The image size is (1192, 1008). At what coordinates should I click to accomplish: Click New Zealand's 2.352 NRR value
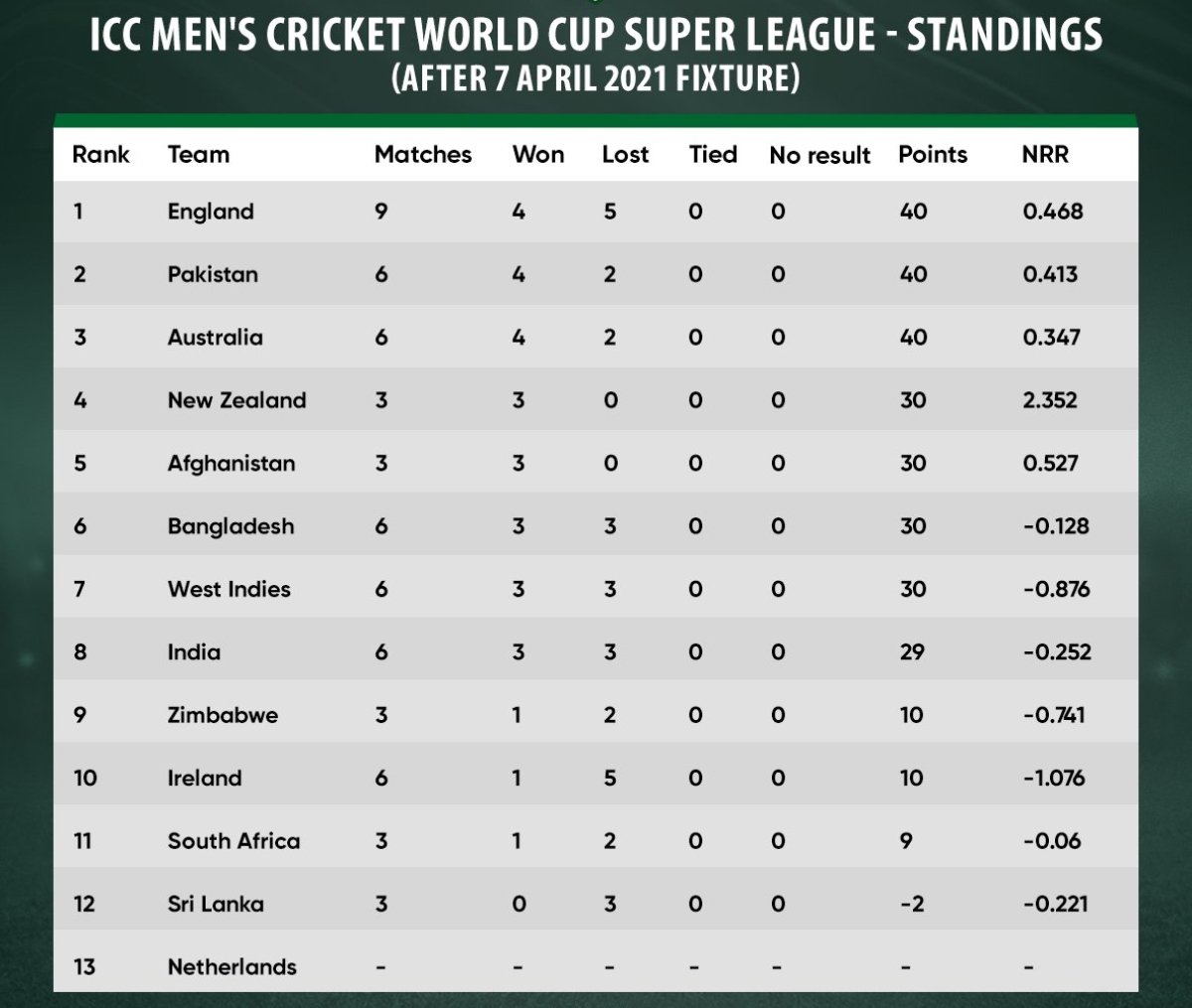(1050, 400)
